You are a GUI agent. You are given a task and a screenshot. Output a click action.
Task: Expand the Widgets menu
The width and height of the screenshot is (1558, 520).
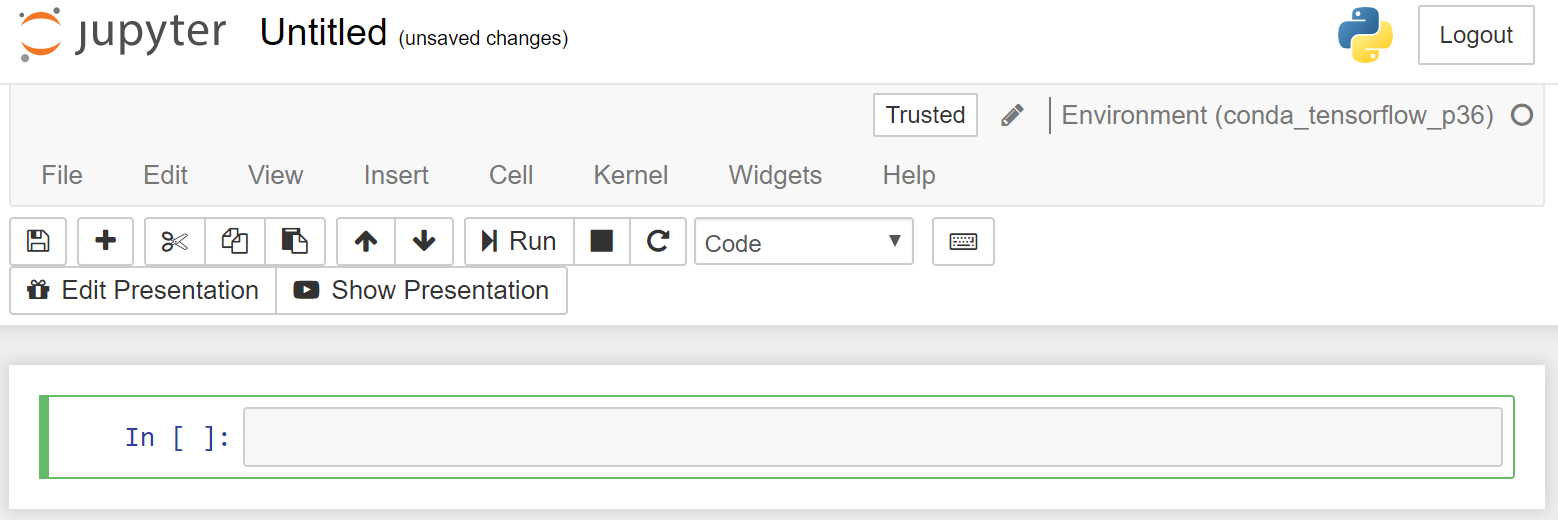point(775,175)
